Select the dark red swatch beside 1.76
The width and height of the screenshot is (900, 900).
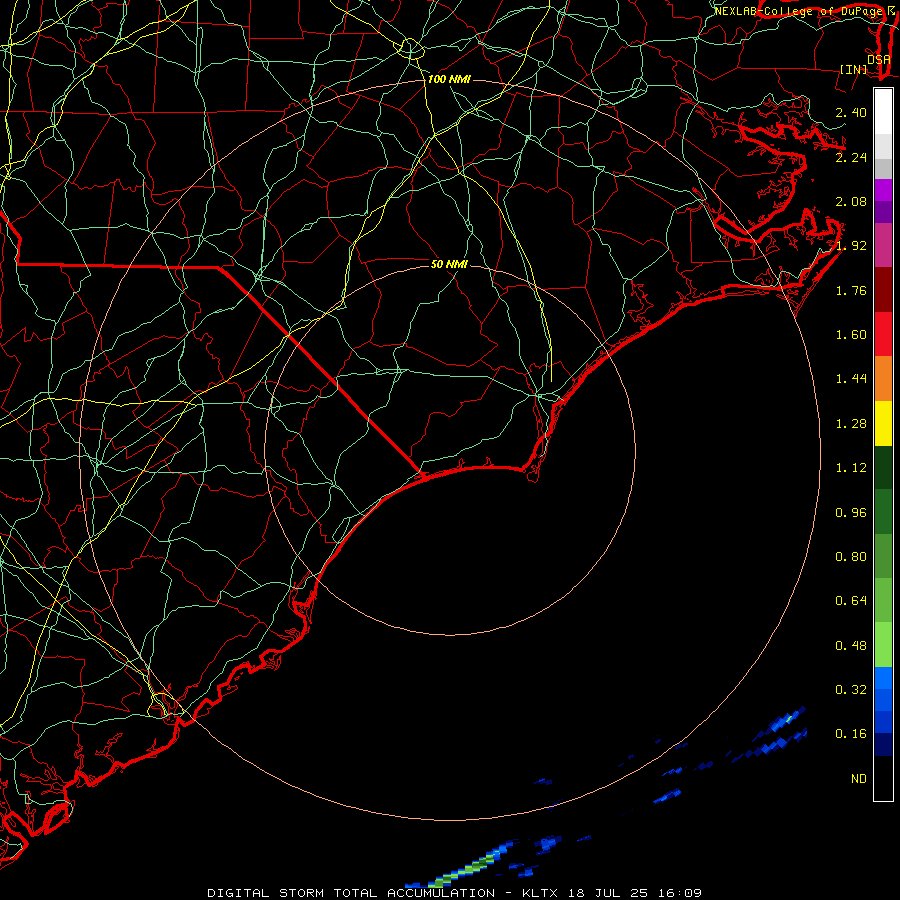point(883,290)
